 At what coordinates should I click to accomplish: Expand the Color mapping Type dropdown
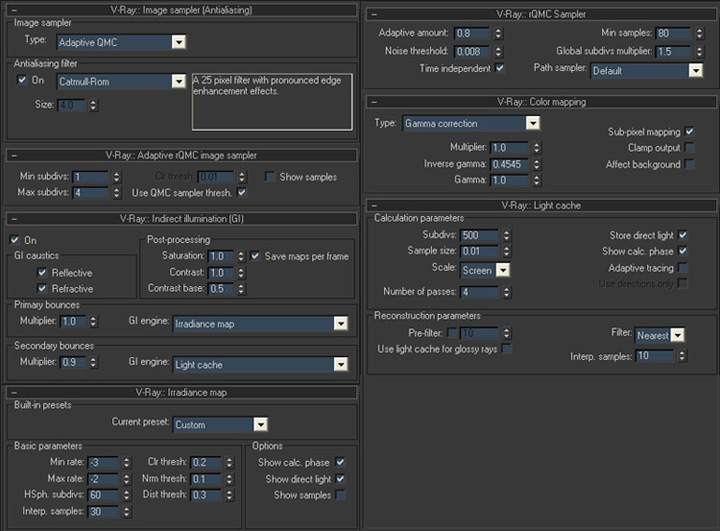pyautogui.click(x=532, y=123)
